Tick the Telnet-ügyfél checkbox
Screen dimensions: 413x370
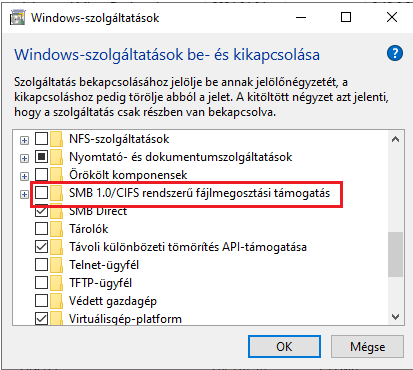(x=41, y=265)
